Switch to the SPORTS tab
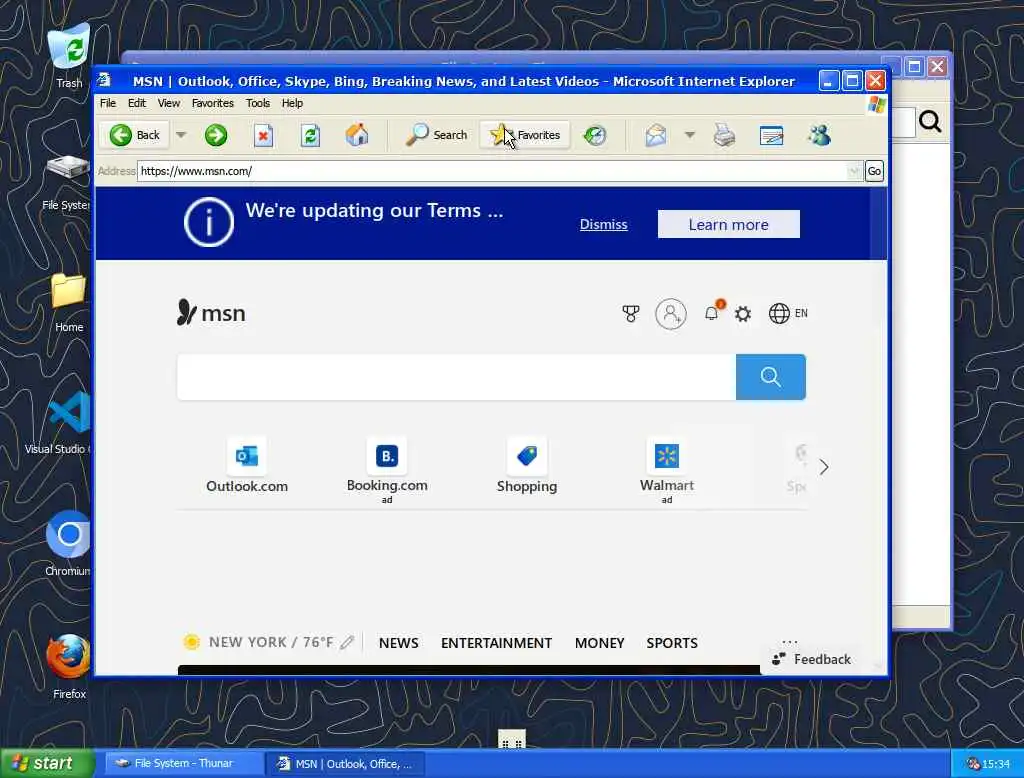The height and width of the screenshot is (778, 1024). pos(672,643)
